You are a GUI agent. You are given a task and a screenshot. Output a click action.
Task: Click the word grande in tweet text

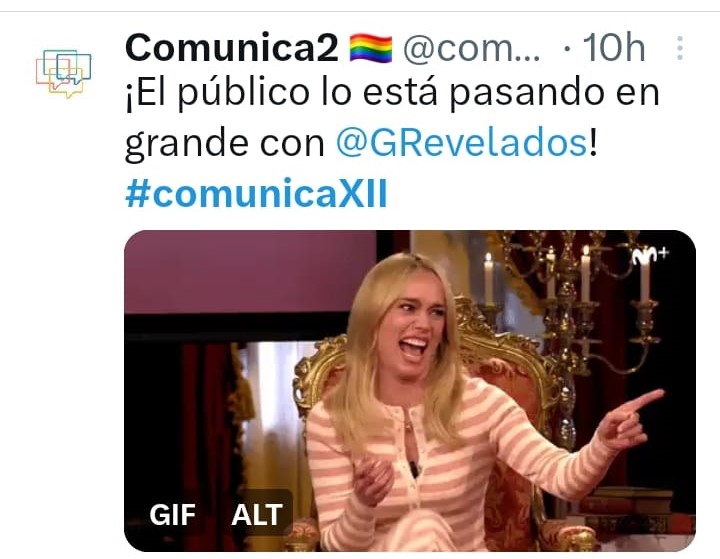tap(188, 144)
